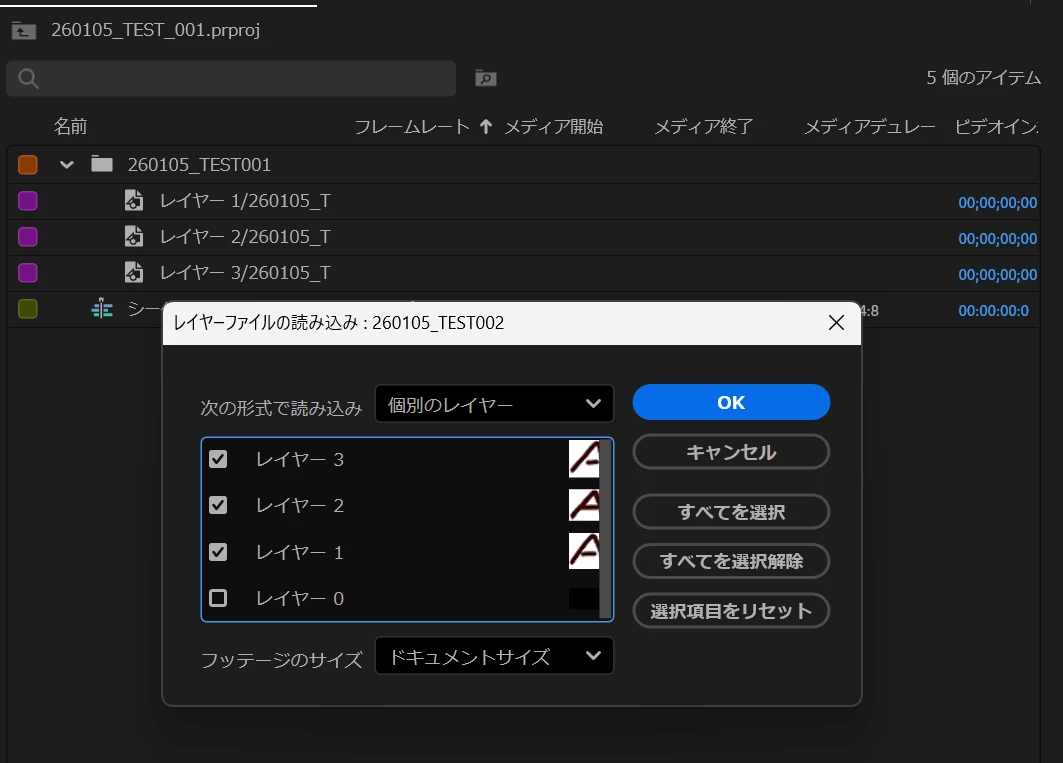Click the 00;00;00;00 value in the レイヤー 3 row

[997, 274]
